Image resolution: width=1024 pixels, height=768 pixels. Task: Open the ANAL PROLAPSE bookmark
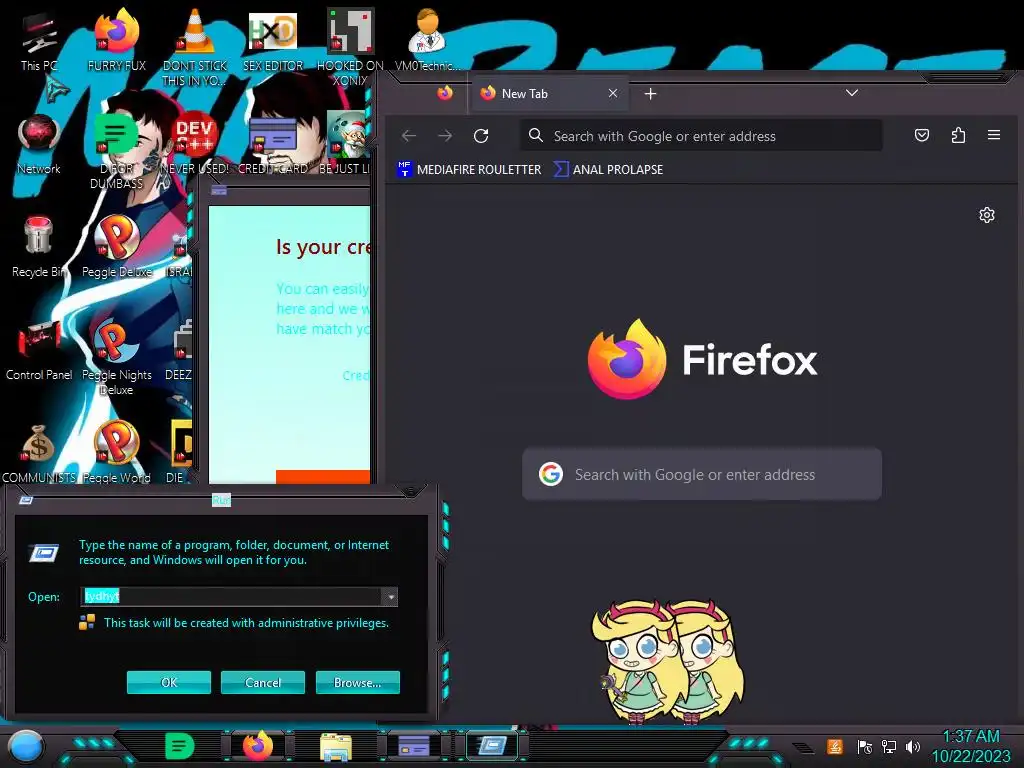pos(609,169)
